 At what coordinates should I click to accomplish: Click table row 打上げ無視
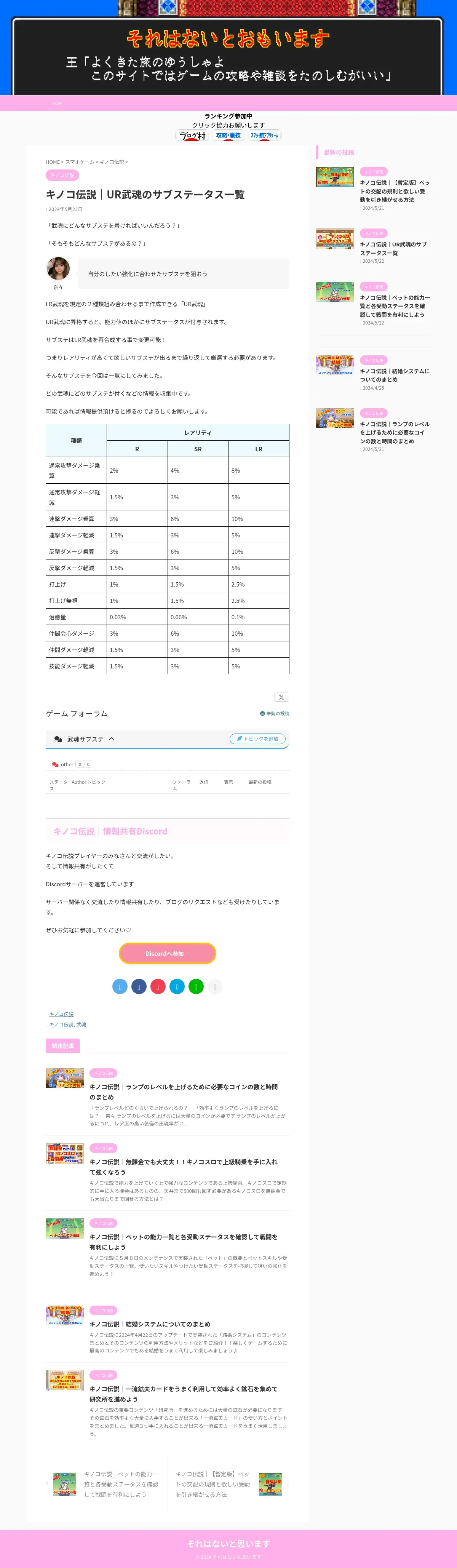pyautogui.click(x=167, y=601)
